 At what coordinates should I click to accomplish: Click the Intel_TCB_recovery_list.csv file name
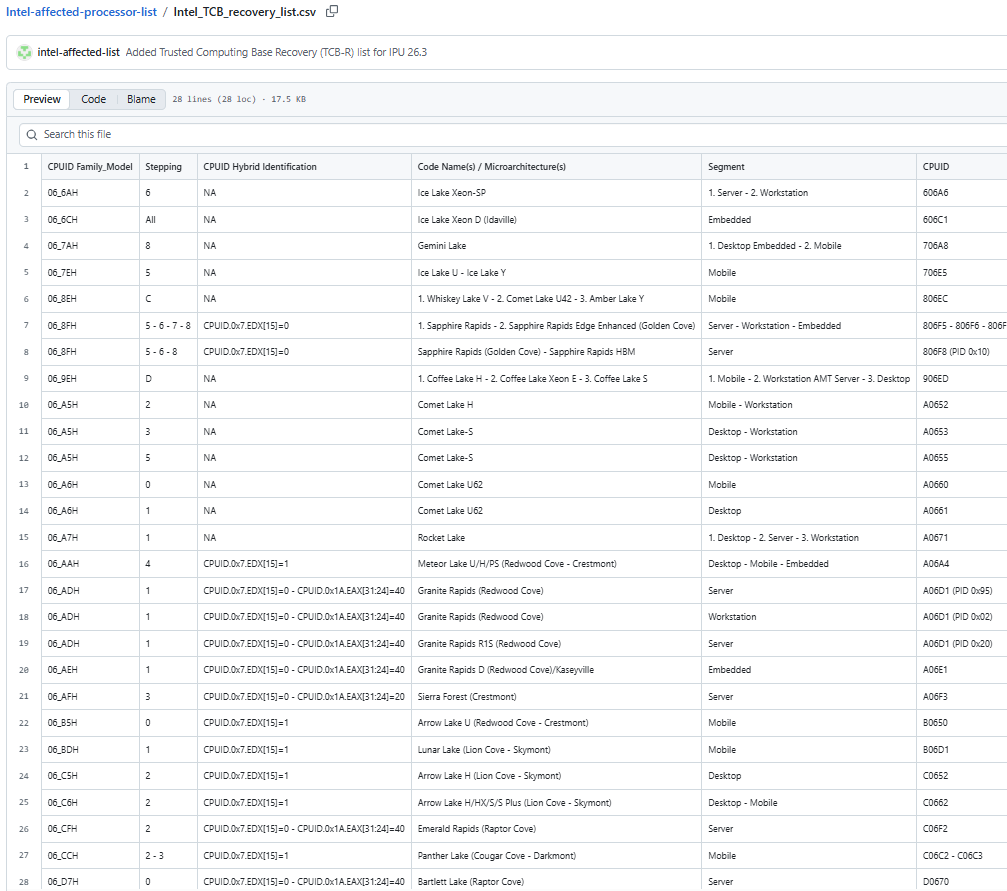coord(245,12)
